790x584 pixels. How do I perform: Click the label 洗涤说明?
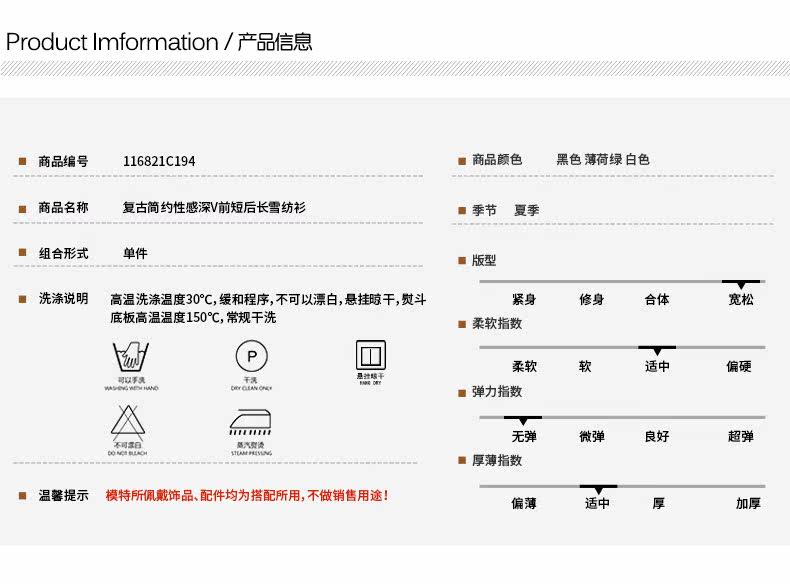coord(63,298)
